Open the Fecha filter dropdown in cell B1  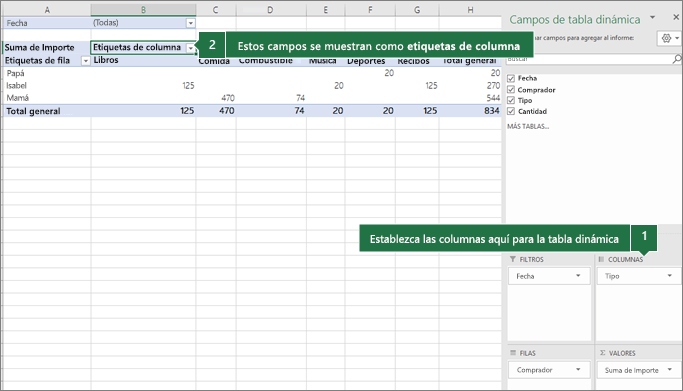[x=191, y=24]
